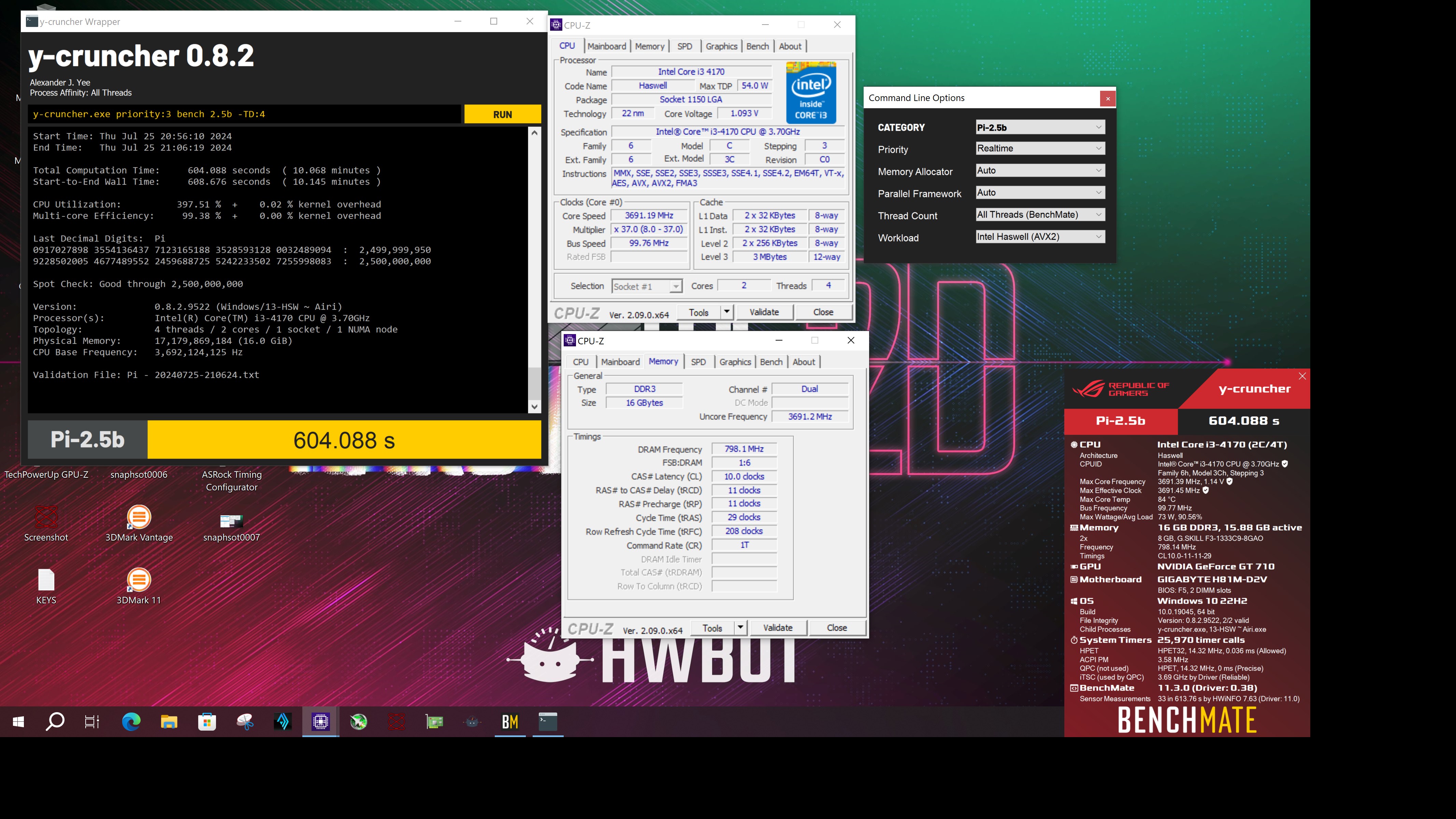The height and width of the screenshot is (819, 1456).
Task: Open the Snipping Tool taskbar icon
Action: click(x=245, y=722)
